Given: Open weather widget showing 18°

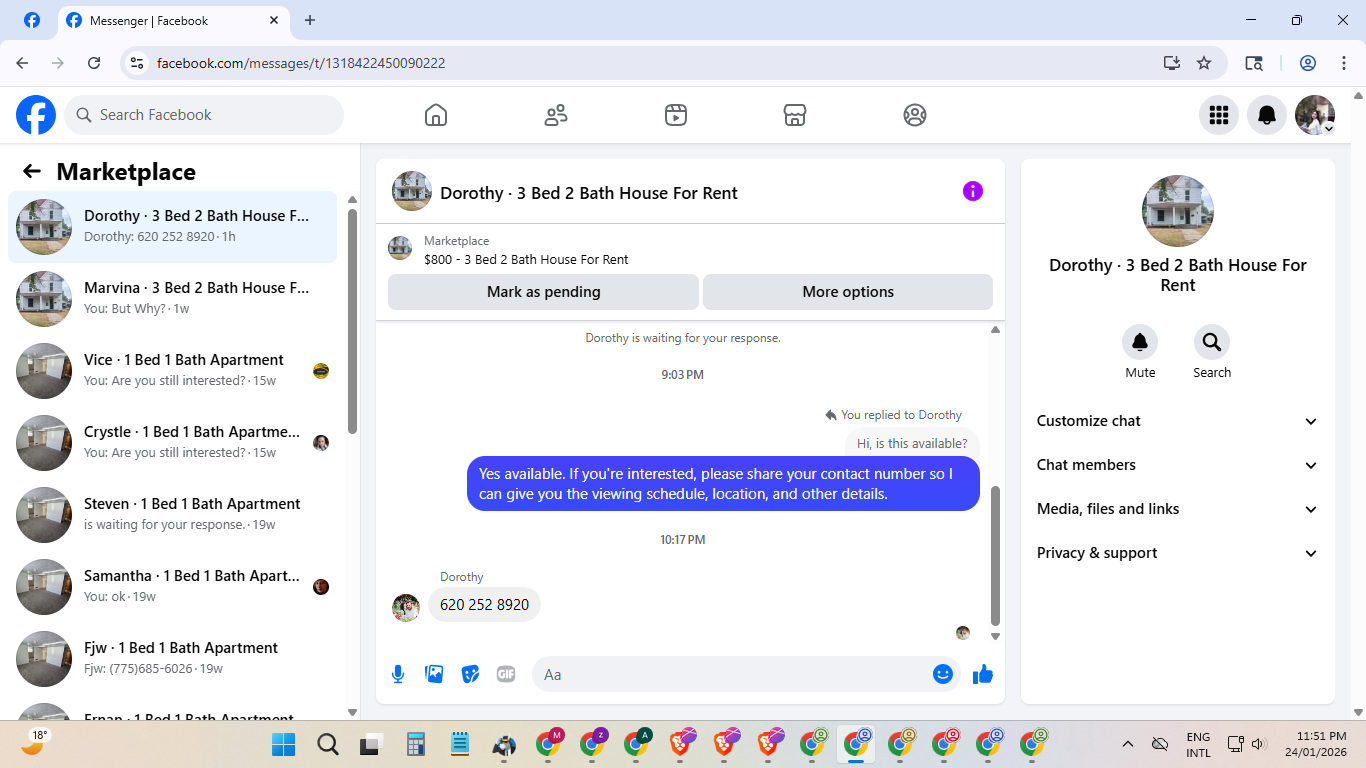Looking at the screenshot, I should coord(34,741).
